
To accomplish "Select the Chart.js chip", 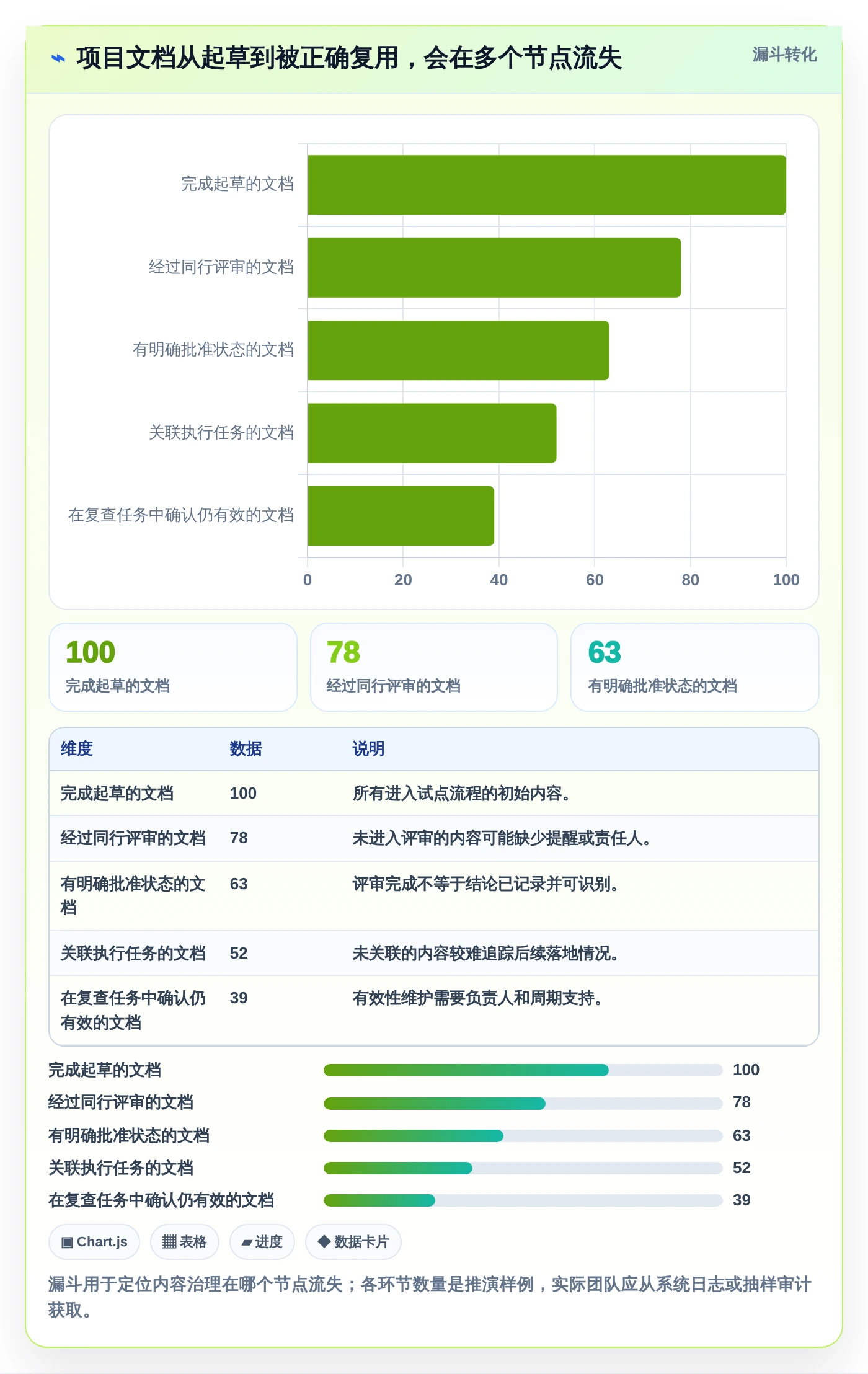I will [94, 1242].
